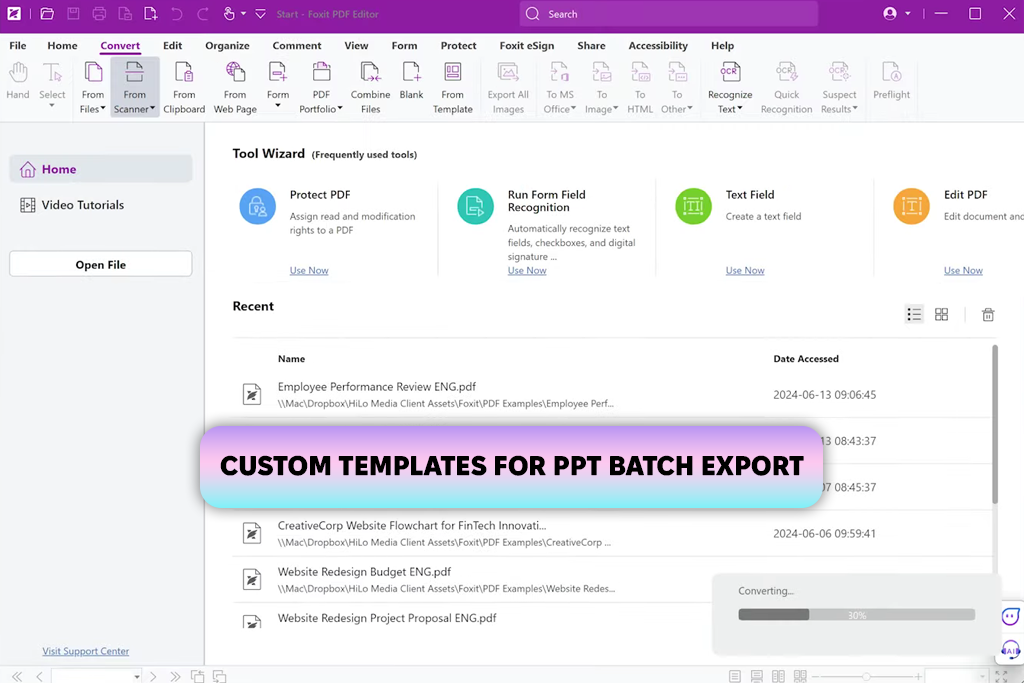Image resolution: width=1024 pixels, height=683 pixels.
Task: Click the fullscreen icon in the status bar
Action: point(1001,676)
